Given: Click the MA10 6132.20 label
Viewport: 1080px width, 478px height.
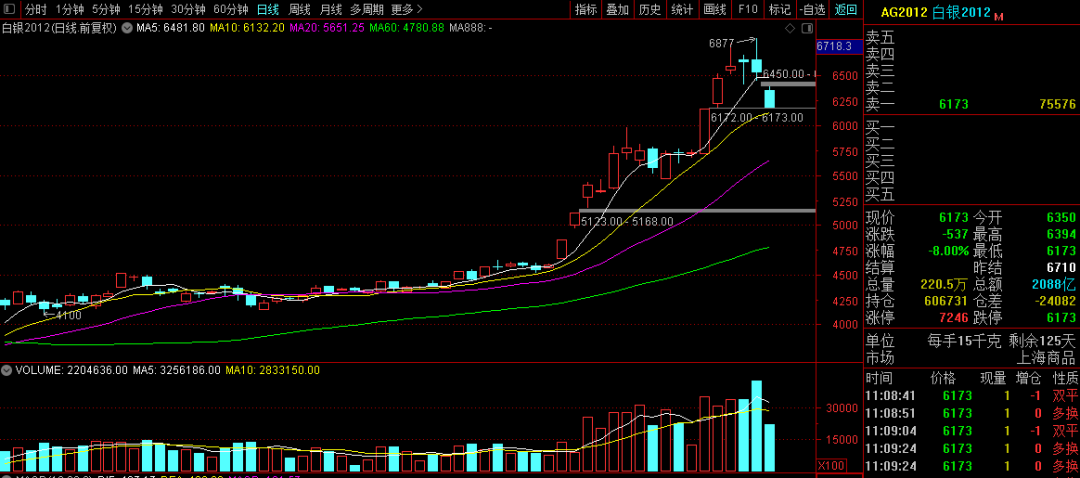Looking at the screenshot, I should 247,28.
